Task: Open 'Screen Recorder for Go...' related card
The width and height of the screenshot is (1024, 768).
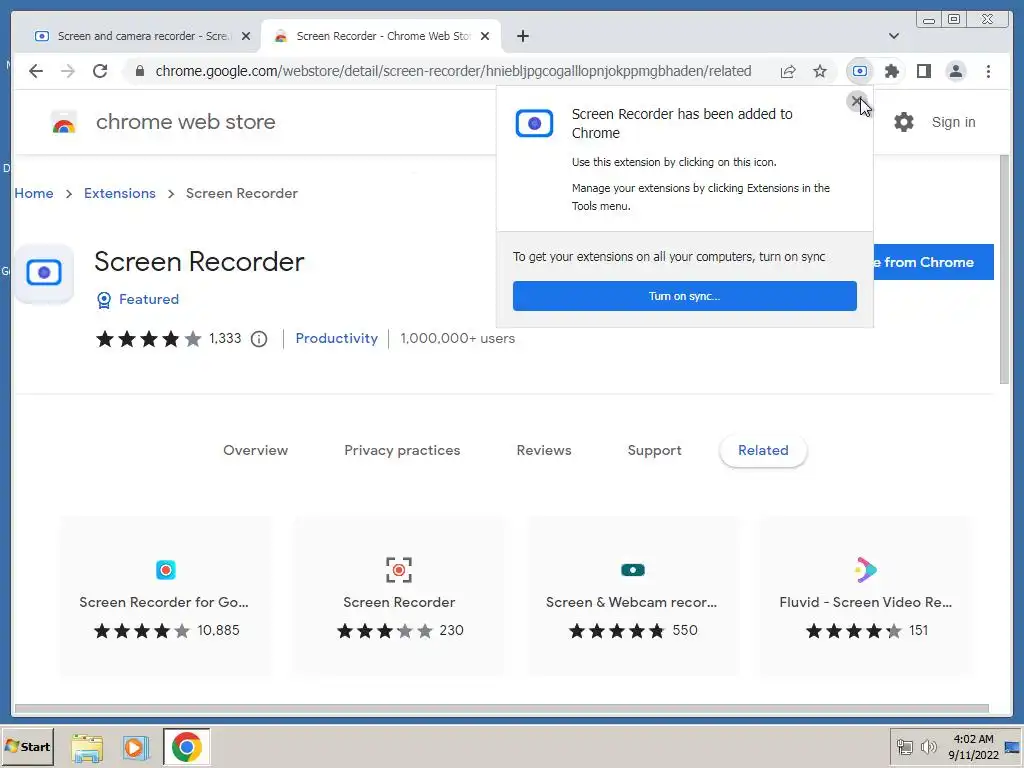Action: [165, 596]
